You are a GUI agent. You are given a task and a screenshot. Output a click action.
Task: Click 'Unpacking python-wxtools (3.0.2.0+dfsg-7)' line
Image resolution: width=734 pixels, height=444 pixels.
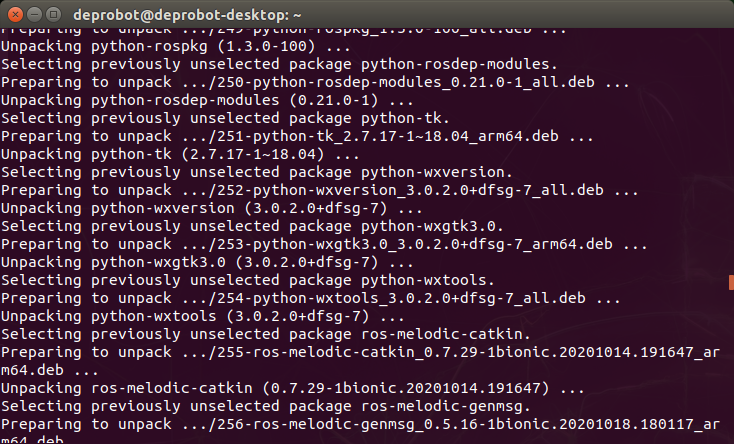coord(203,316)
